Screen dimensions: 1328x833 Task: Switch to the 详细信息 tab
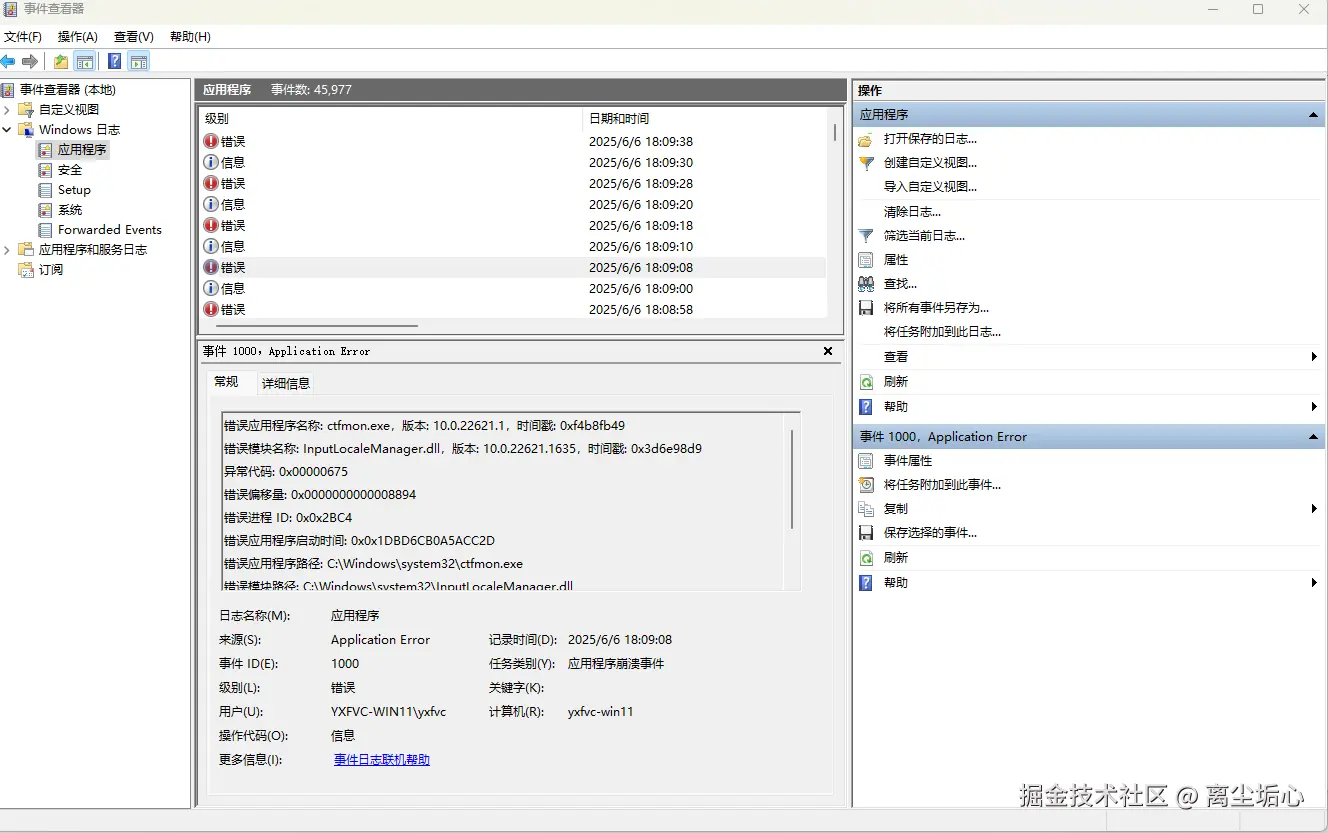pos(284,382)
